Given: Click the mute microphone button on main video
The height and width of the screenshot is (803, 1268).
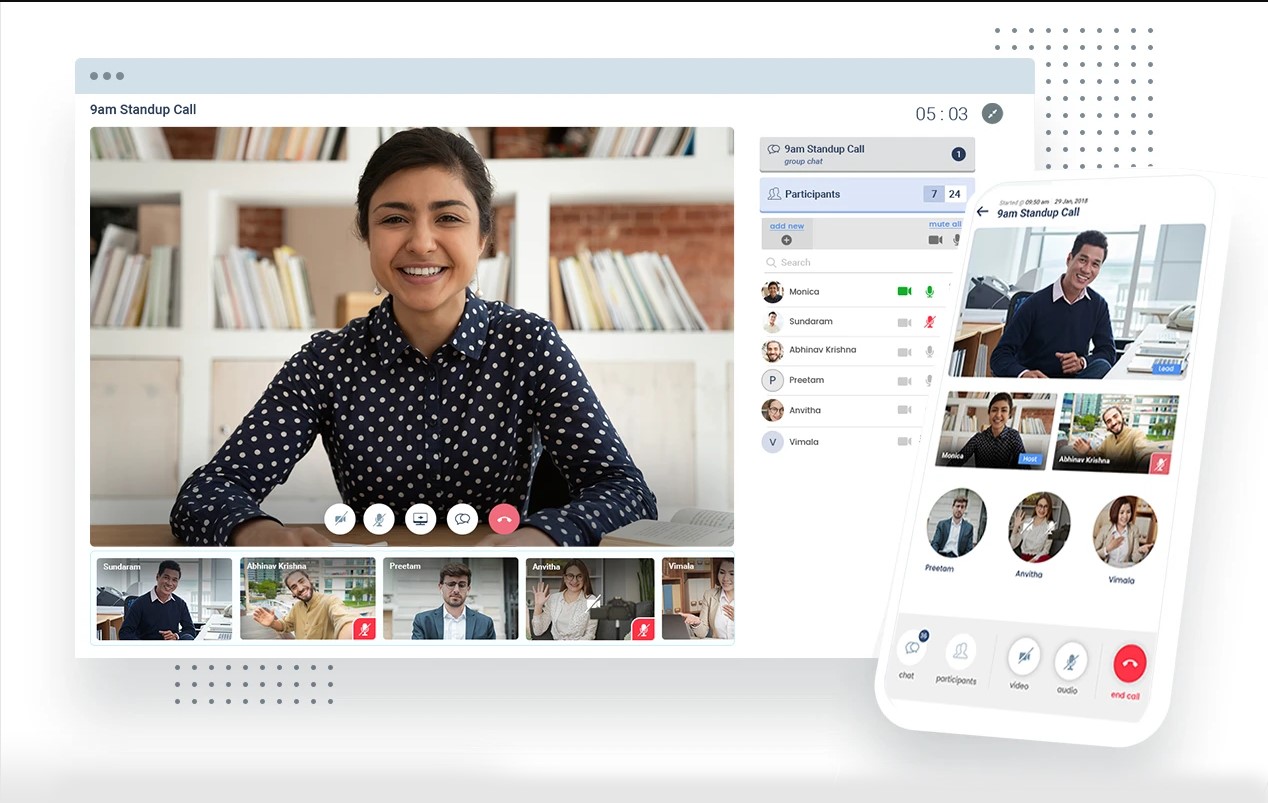Looking at the screenshot, I should pyautogui.click(x=379, y=519).
